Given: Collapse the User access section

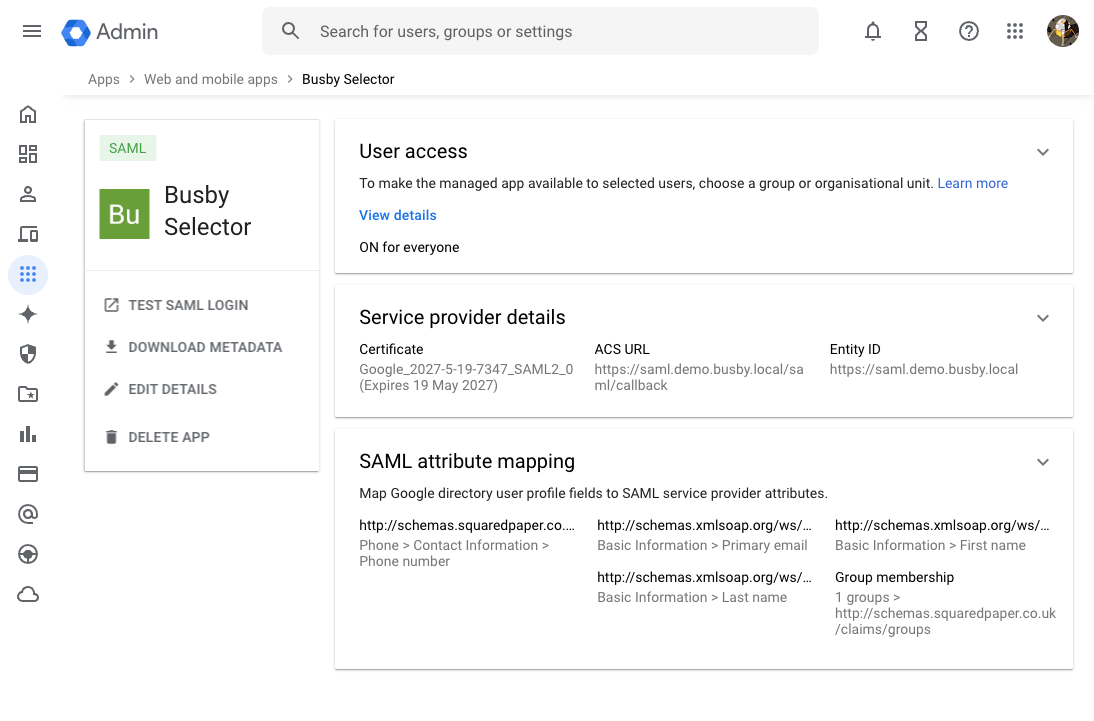Looking at the screenshot, I should (1043, 152).
